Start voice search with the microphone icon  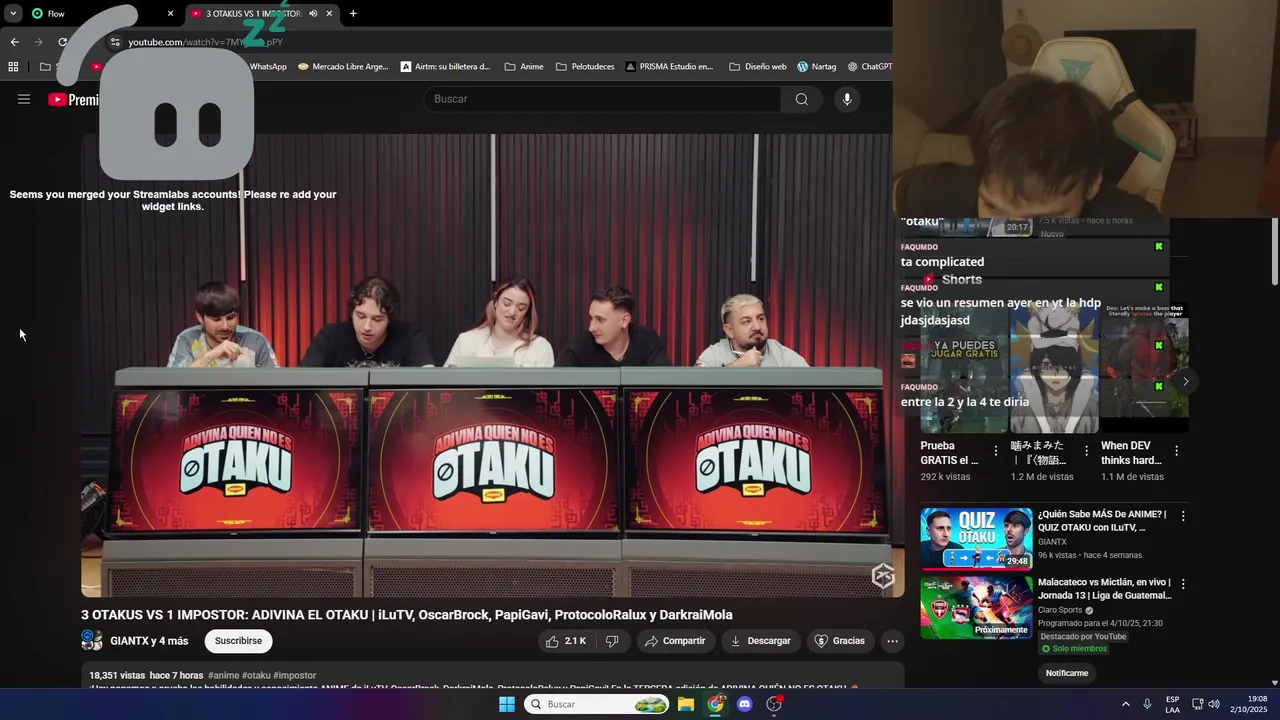point(847,99)
